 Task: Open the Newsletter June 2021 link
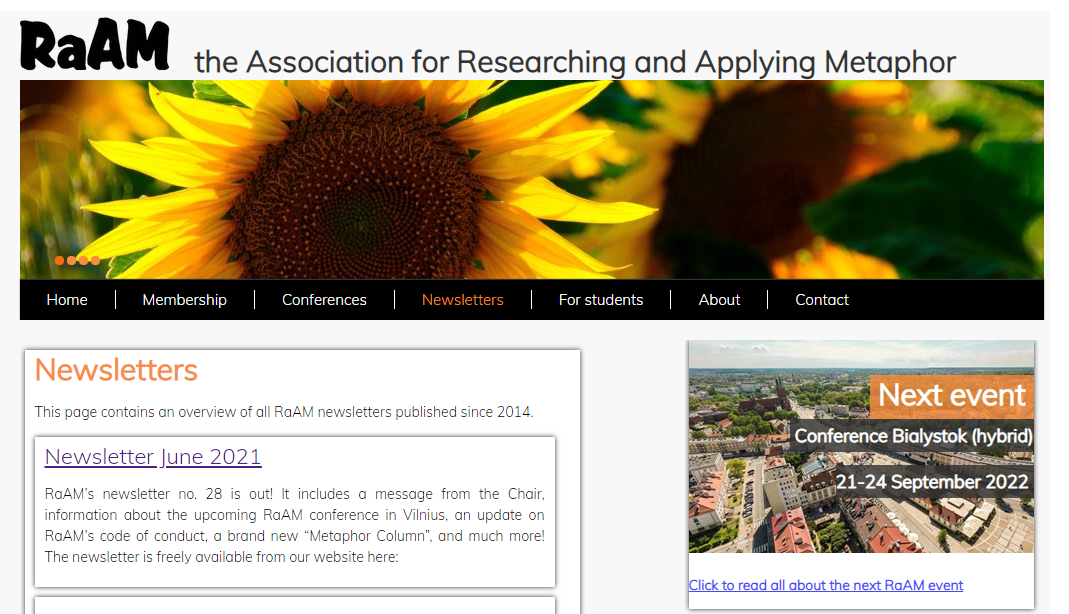click(153, 457)
